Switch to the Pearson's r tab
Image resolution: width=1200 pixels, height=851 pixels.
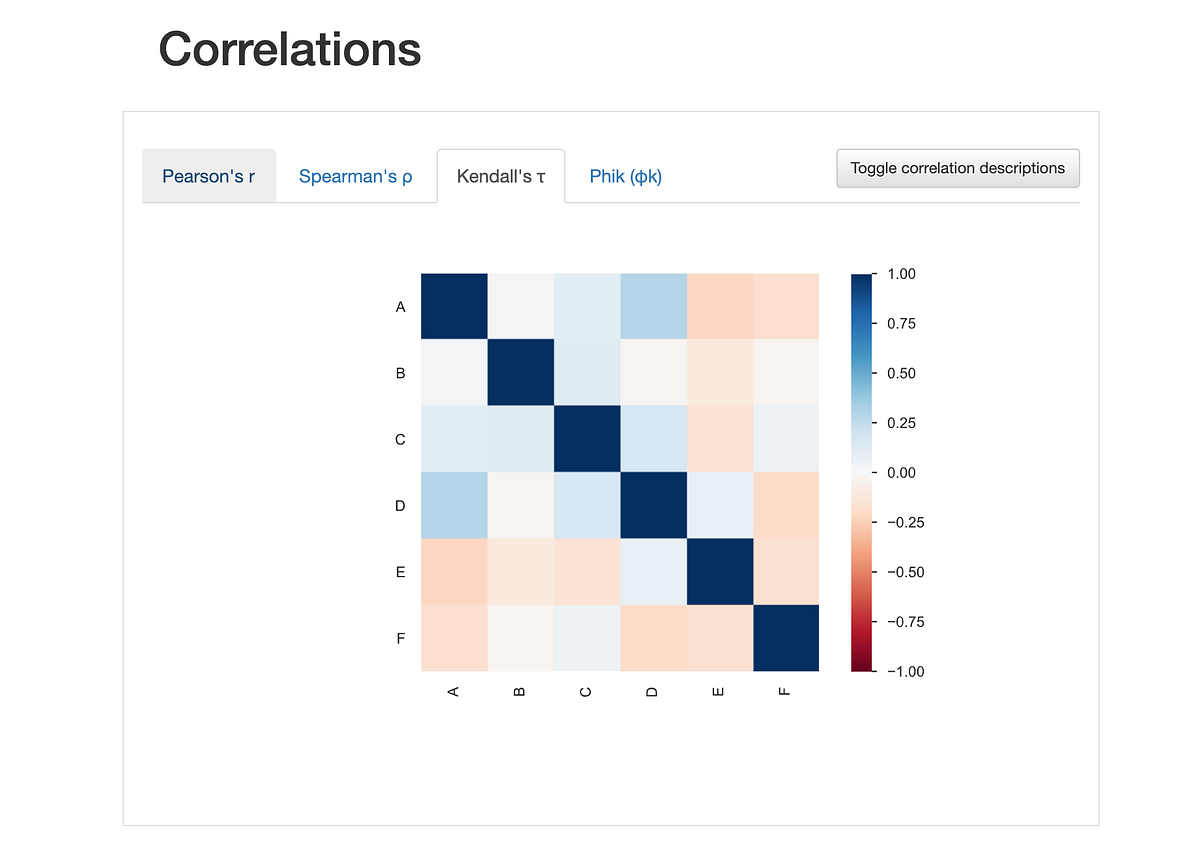point(208,175)
